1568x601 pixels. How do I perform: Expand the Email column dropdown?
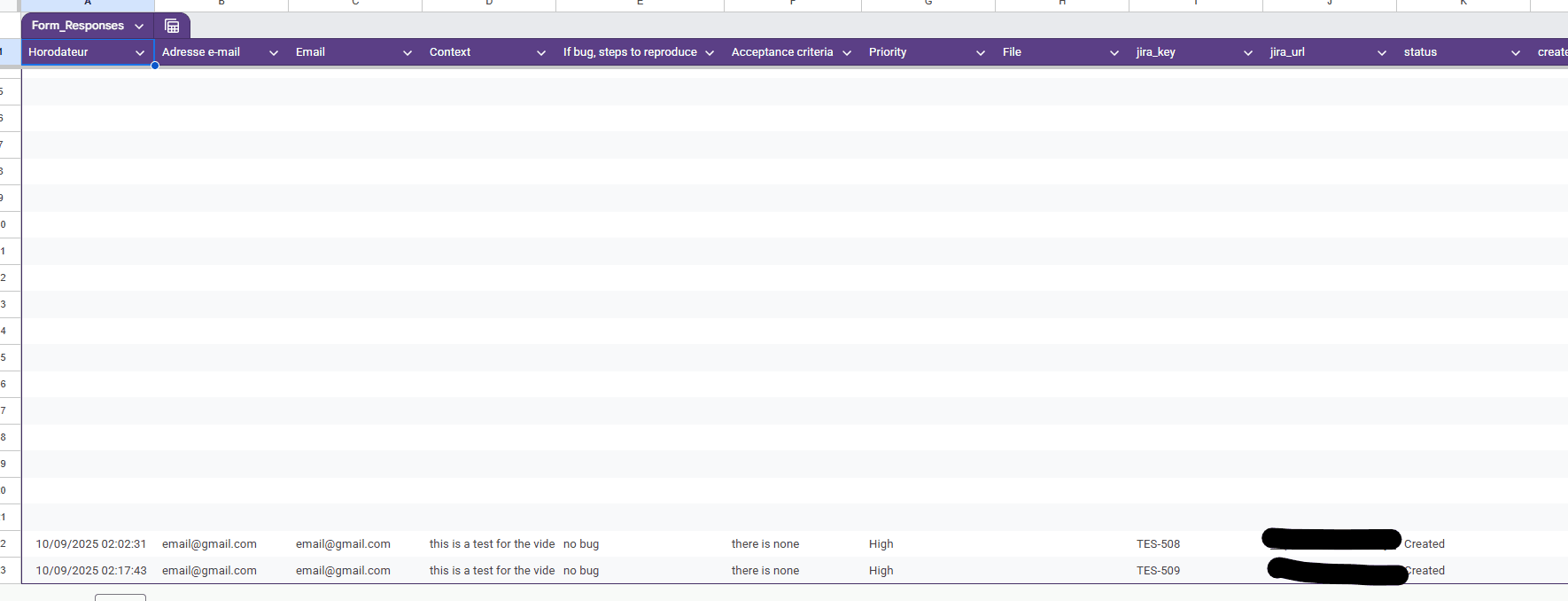pos(408,53)
